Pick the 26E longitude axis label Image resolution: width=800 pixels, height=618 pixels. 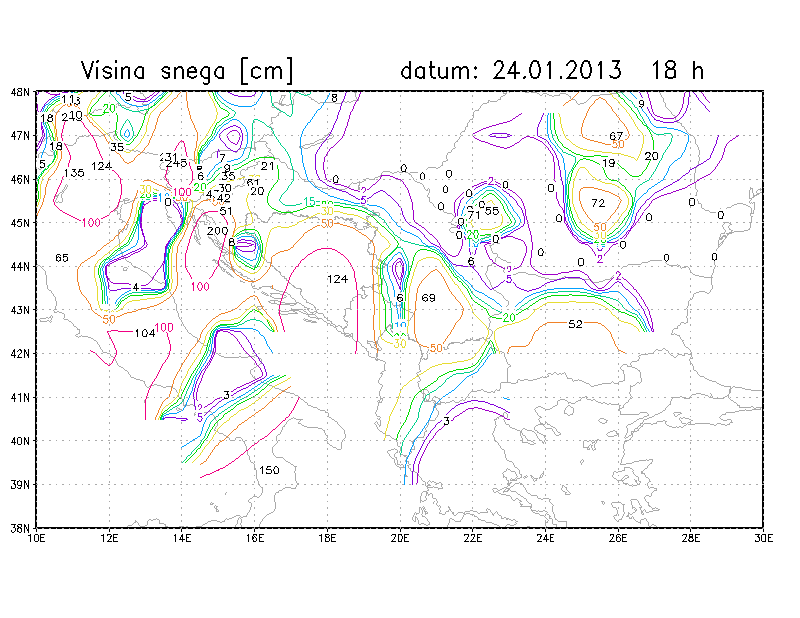(x=618, y=538)
